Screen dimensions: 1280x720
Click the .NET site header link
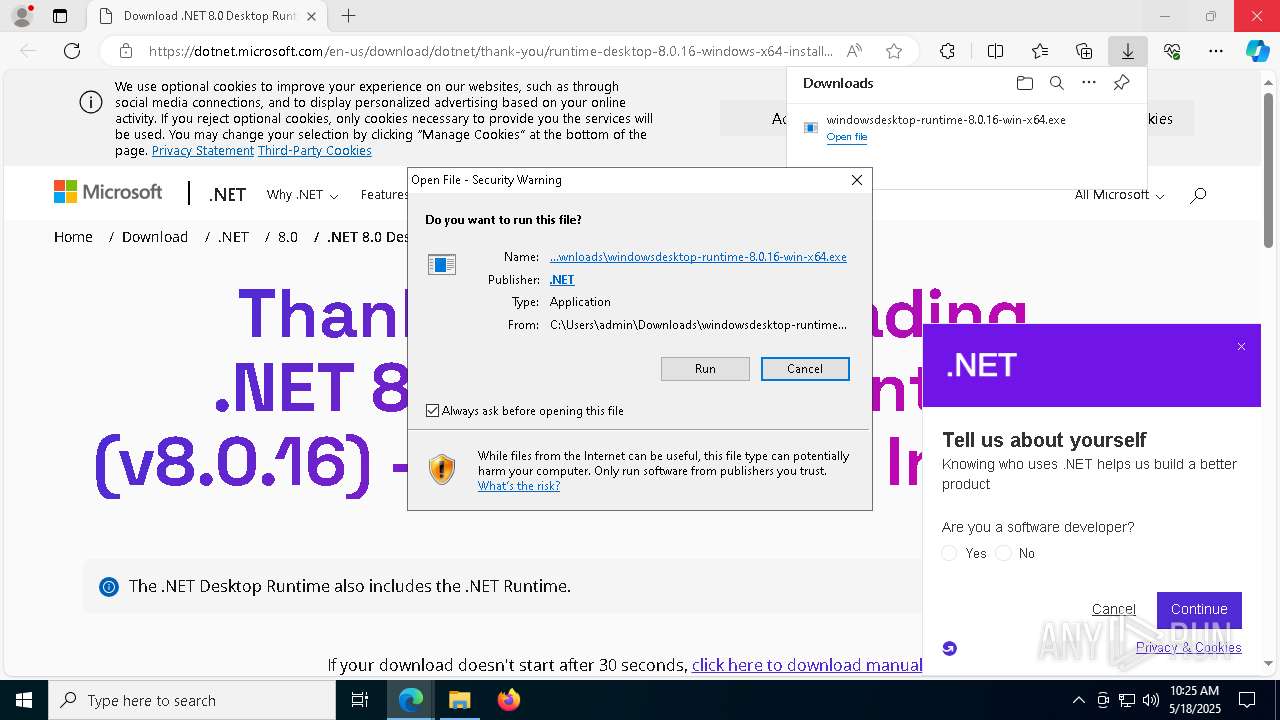point(227,195)
